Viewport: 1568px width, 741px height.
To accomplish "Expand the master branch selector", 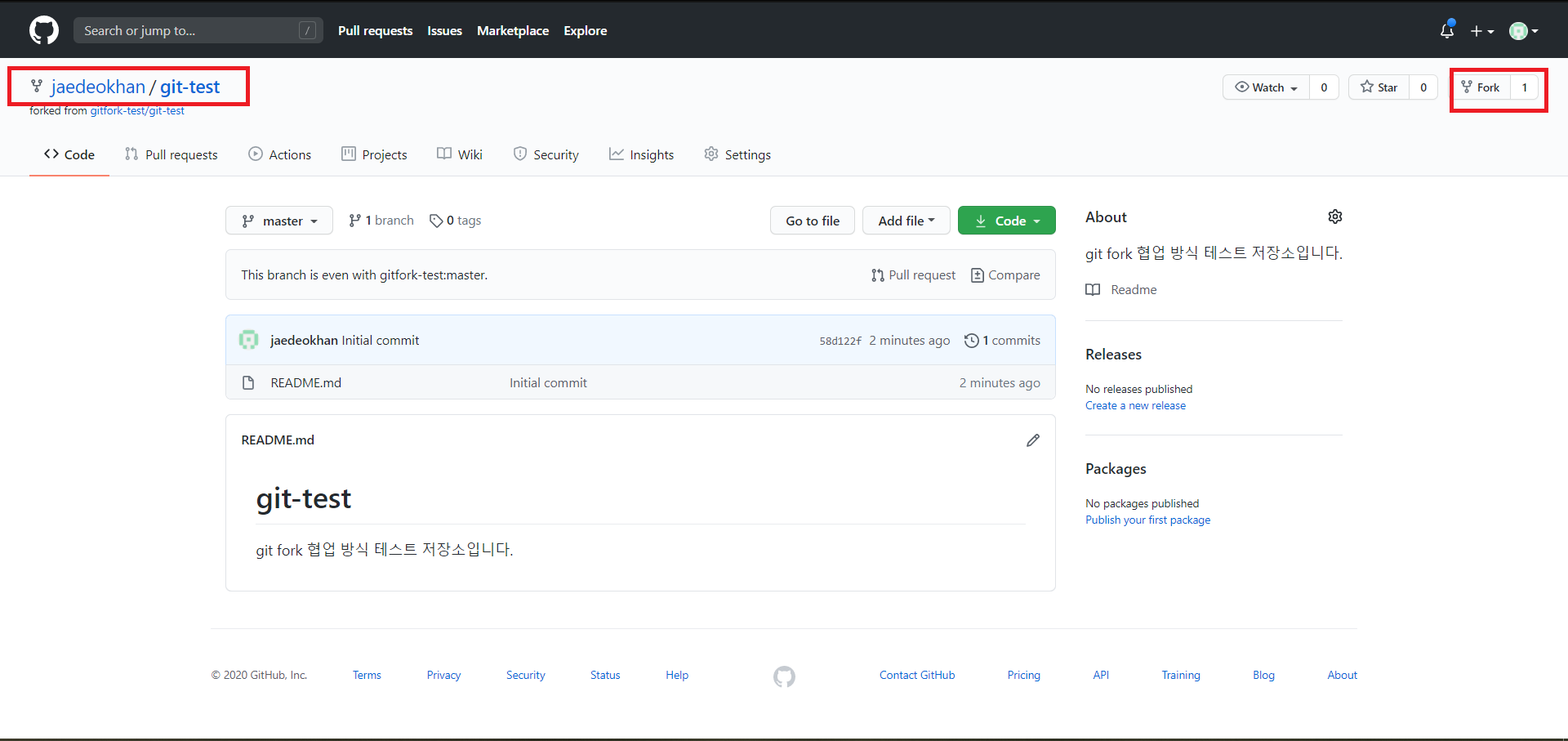I will [x=279, y=221].
